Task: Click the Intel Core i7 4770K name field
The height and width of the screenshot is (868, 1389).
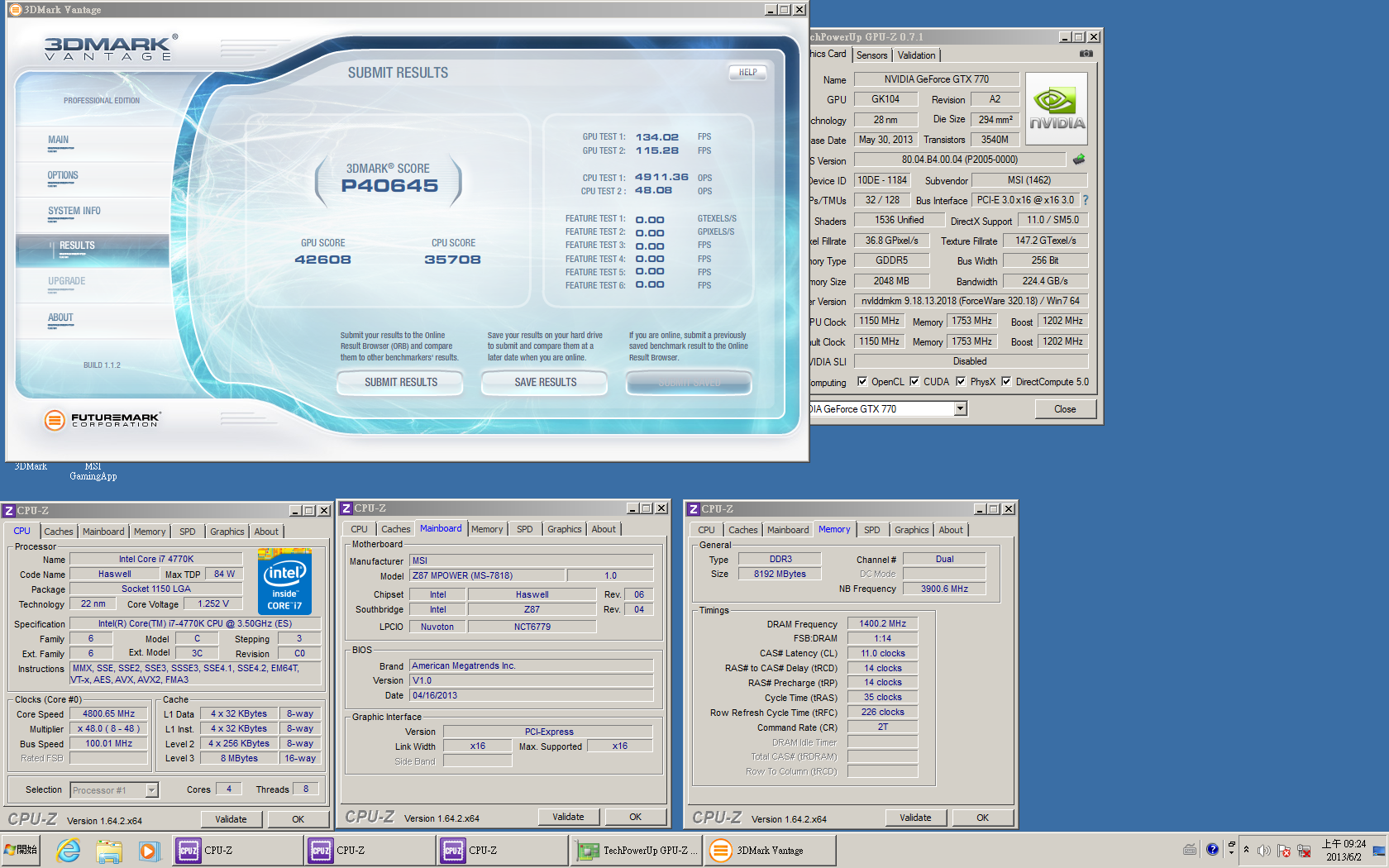Action: 155,560
